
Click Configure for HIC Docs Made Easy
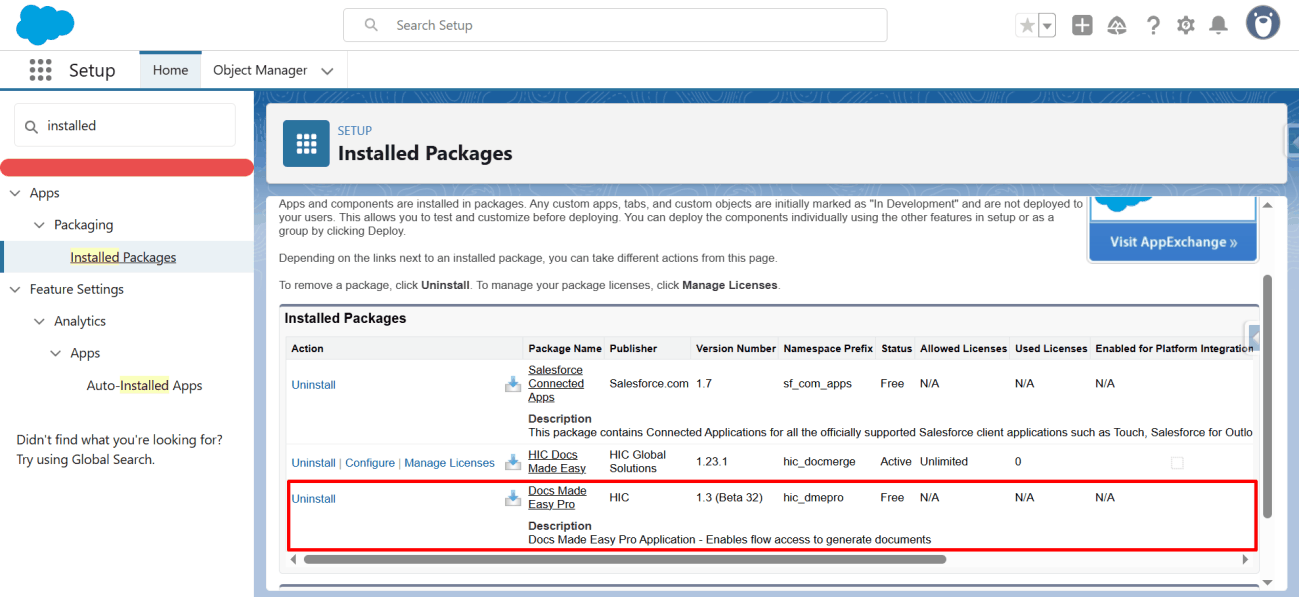370,463
